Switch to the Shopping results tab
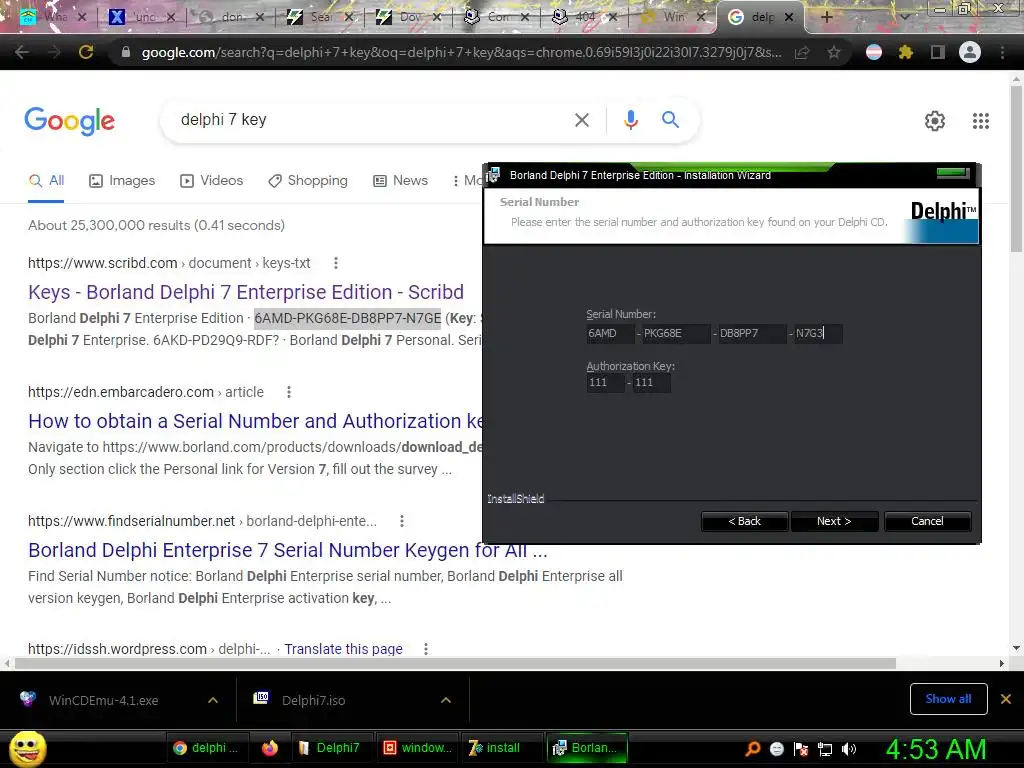The width and height of the screenshot is (1024, 768). point(308,181)
